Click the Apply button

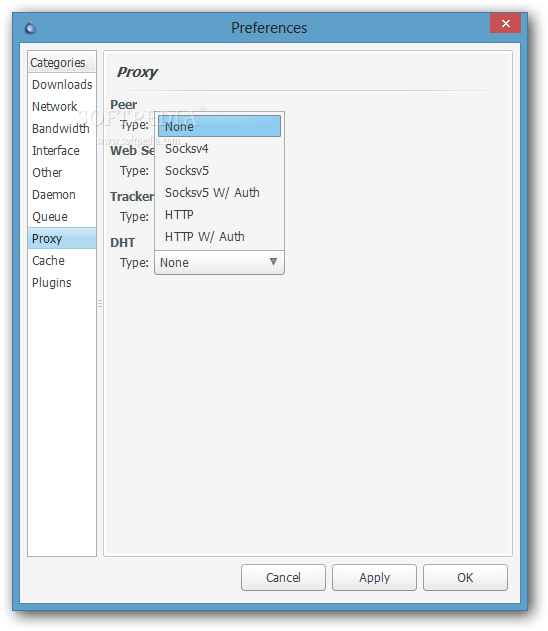point(374,577)
